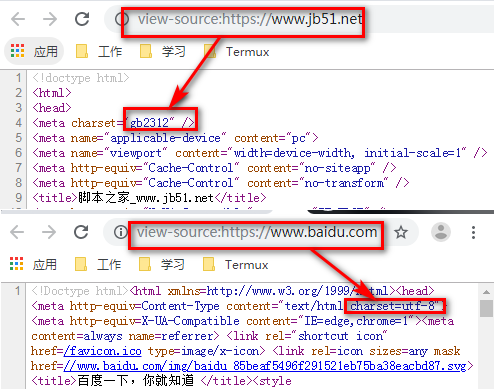Click the no-transform content value on line 8

pyautogui.click(x=344, y=183)
